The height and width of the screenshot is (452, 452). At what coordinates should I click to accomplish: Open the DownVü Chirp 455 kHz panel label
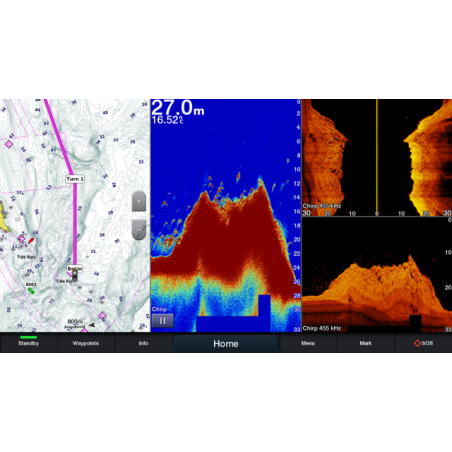pos(322,328)
